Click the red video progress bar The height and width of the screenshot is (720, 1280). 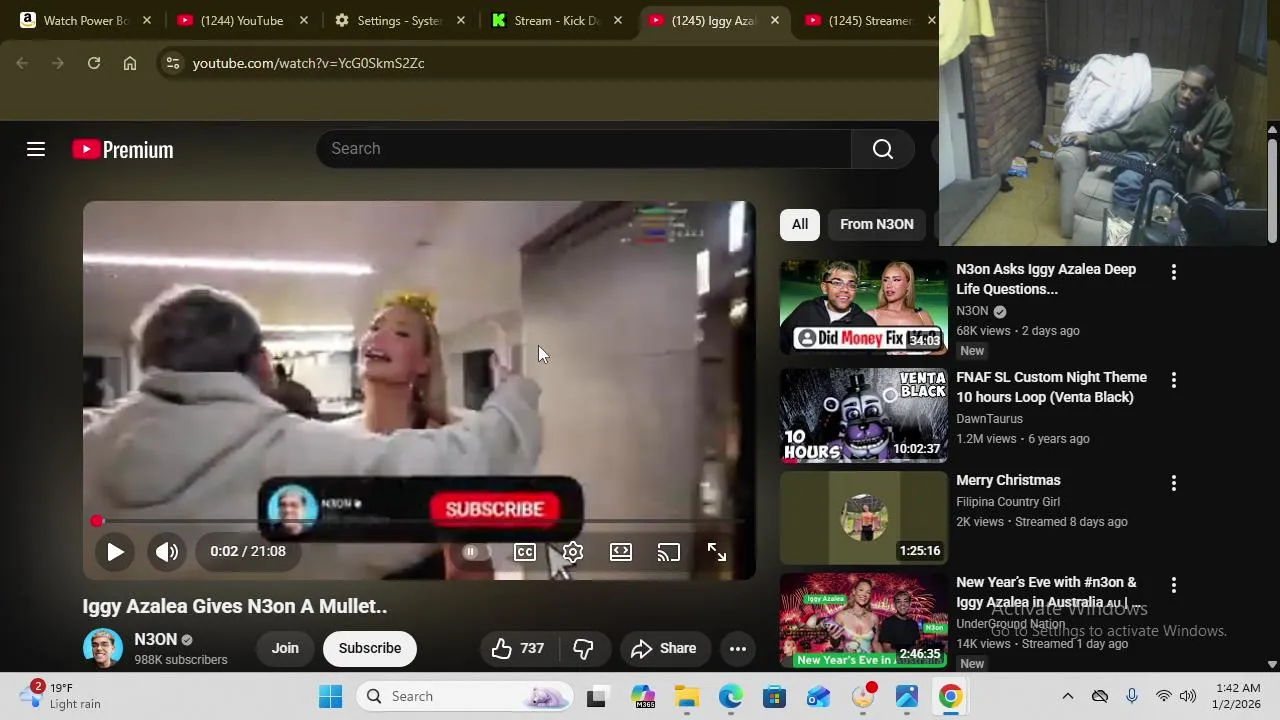click(x=419, y=521)
